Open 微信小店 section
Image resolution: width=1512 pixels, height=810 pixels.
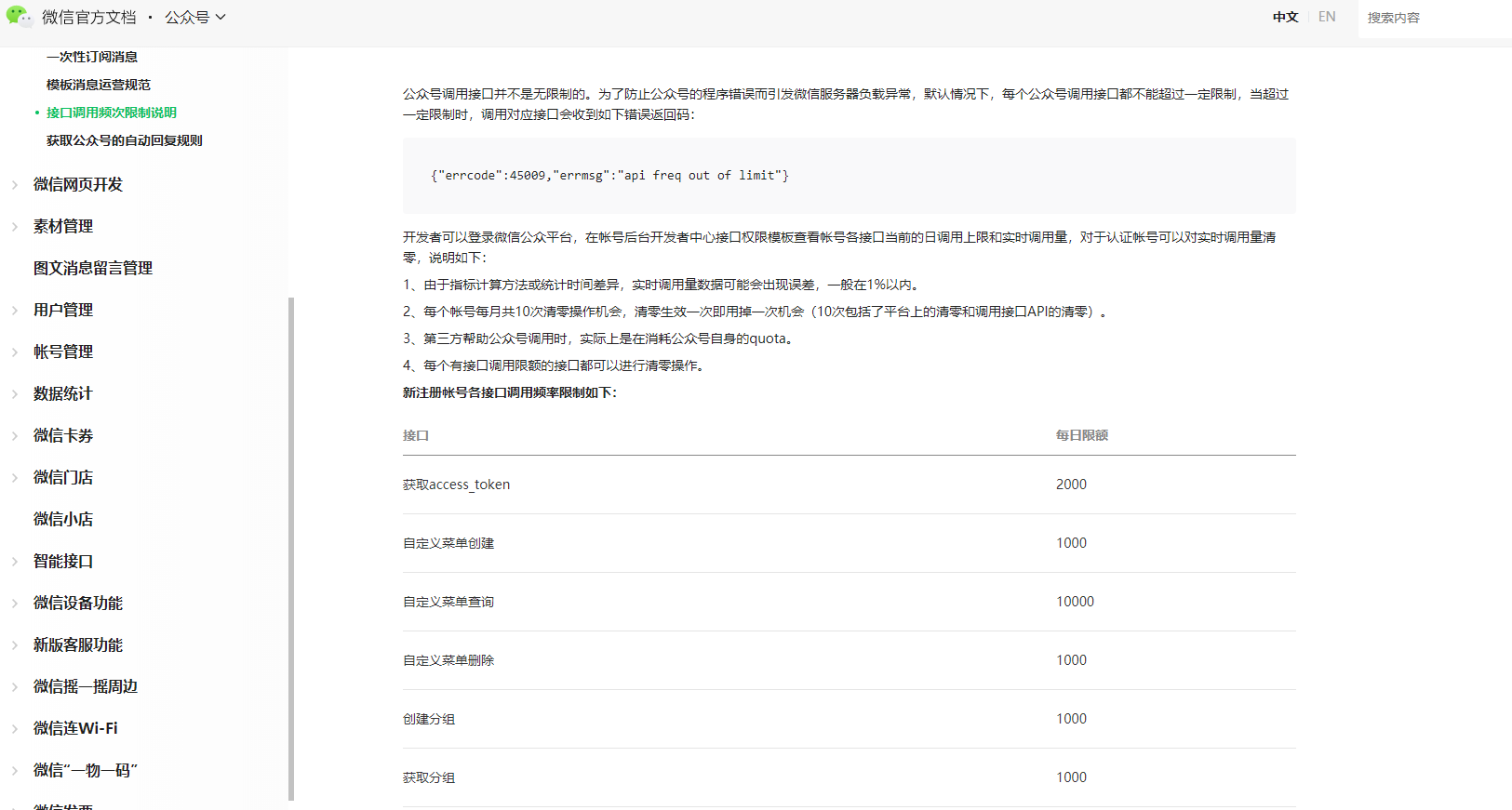click(63, 519)
